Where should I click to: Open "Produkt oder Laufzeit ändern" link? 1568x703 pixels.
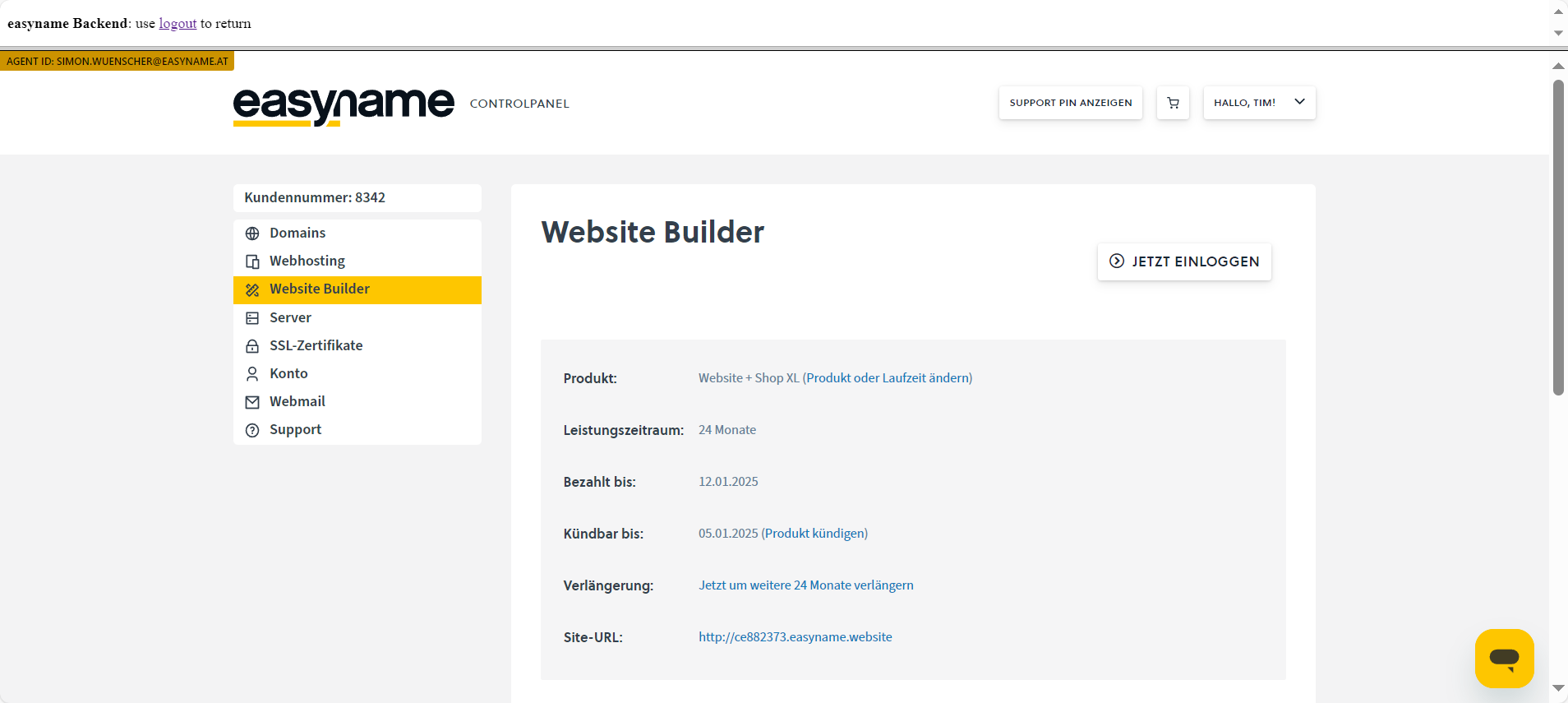coord(888,378)
